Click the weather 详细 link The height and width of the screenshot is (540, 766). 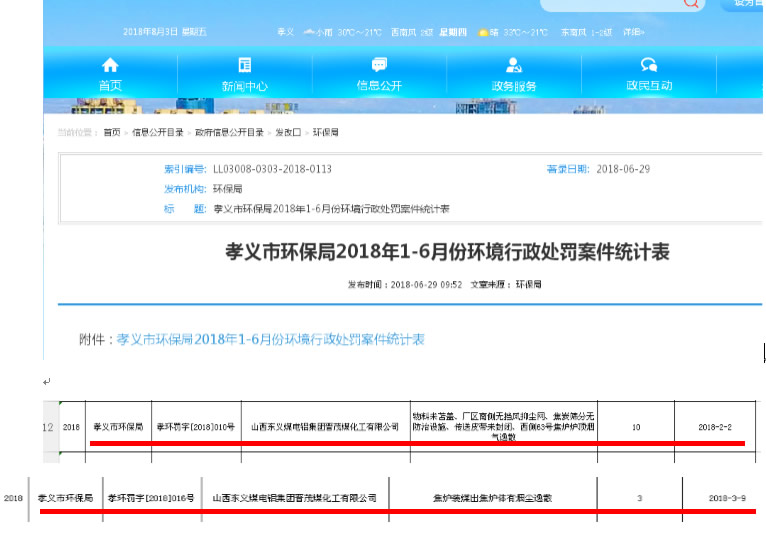tap(634, 32)
